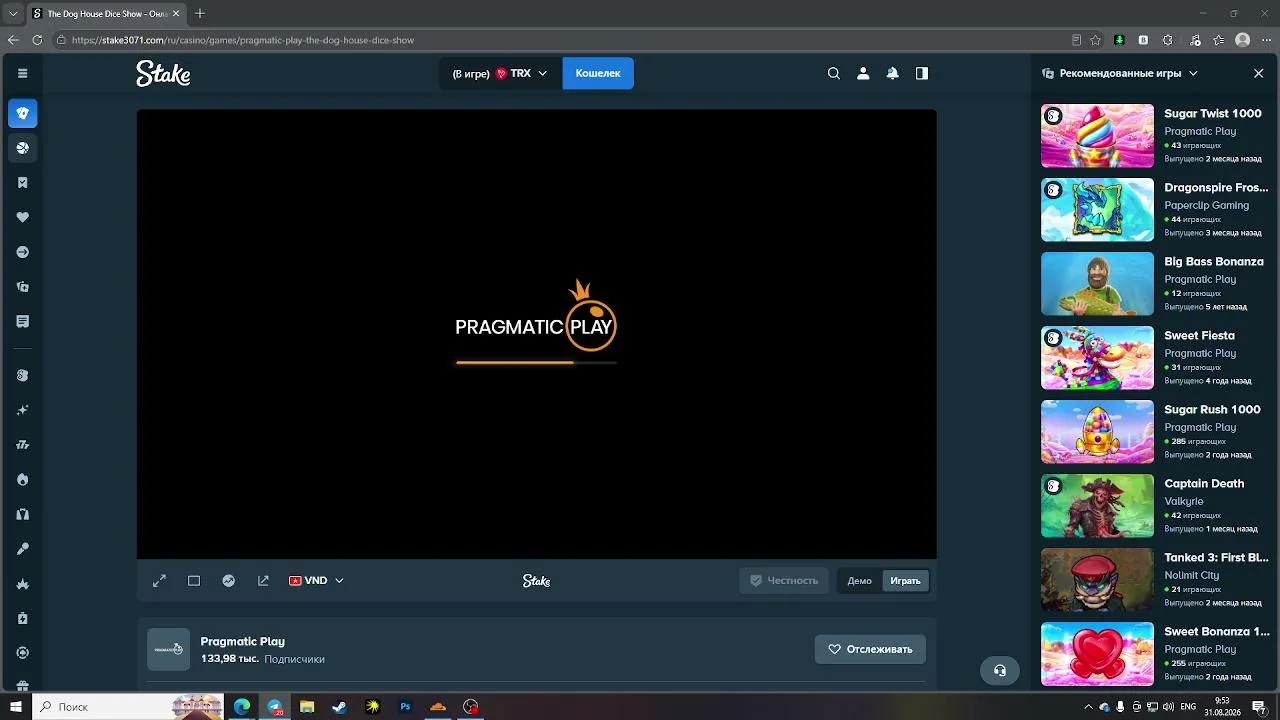Open the site search magnifier
The width and height of the screenshot is (1280, 720).
[x=833, y=73]
